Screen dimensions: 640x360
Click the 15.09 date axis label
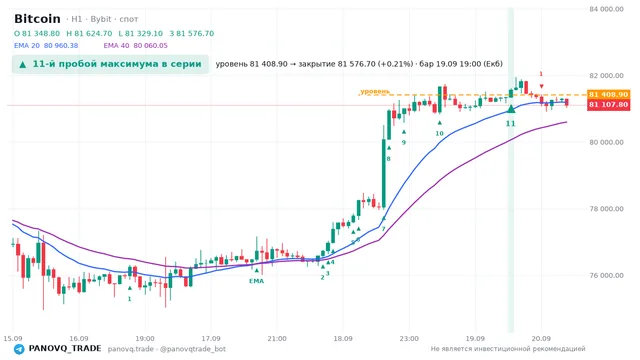coord(13,339)
